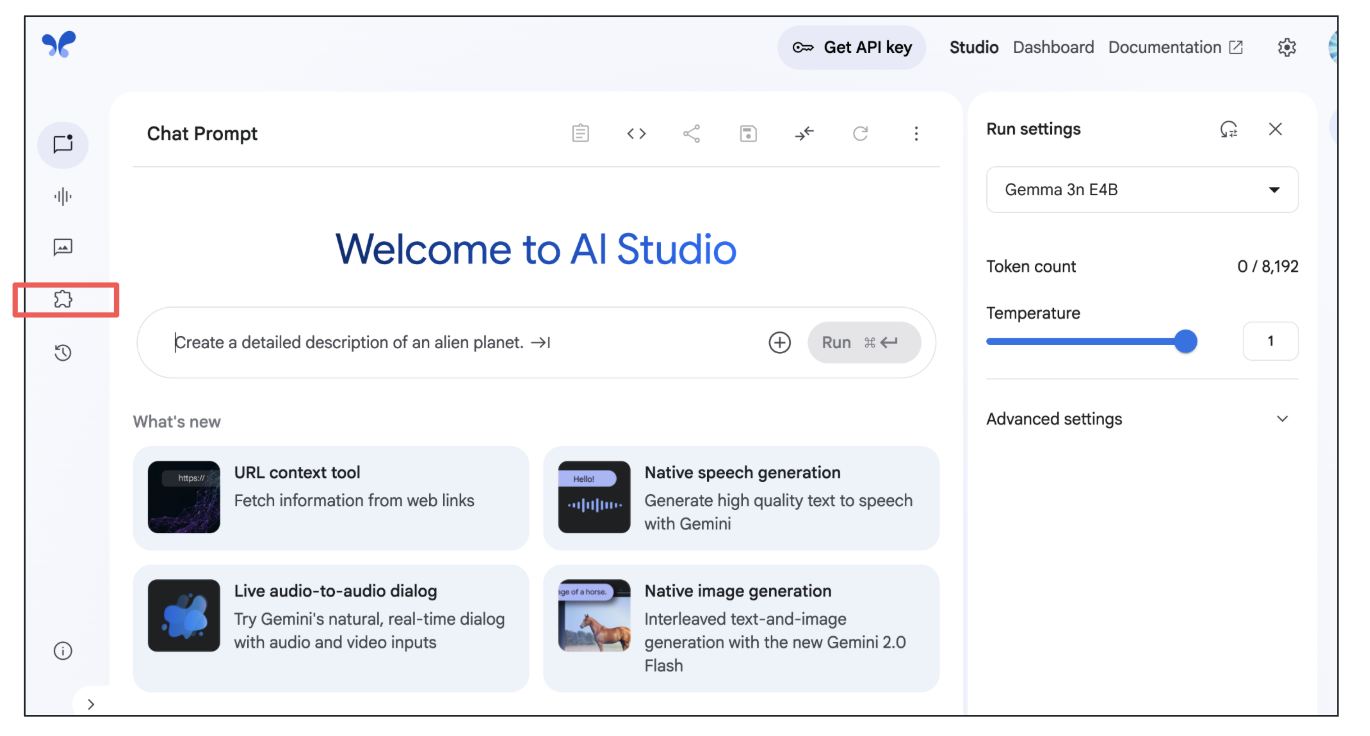Image resolution: width=1370 pixels, height=736 pixels.
Task: Open the URL context tool card
Action: [331, 498]
